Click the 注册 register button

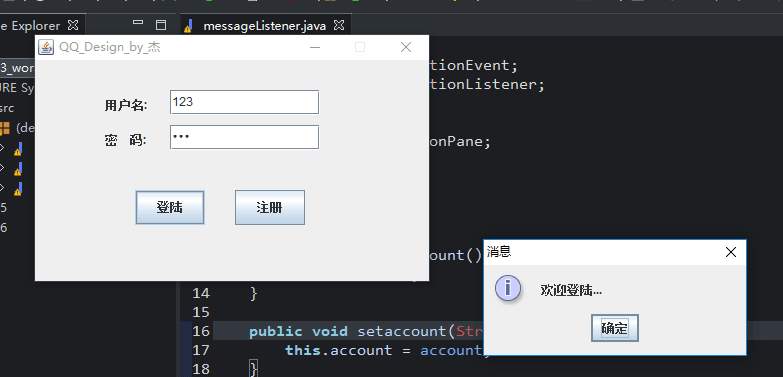click(x=270, y=207)
